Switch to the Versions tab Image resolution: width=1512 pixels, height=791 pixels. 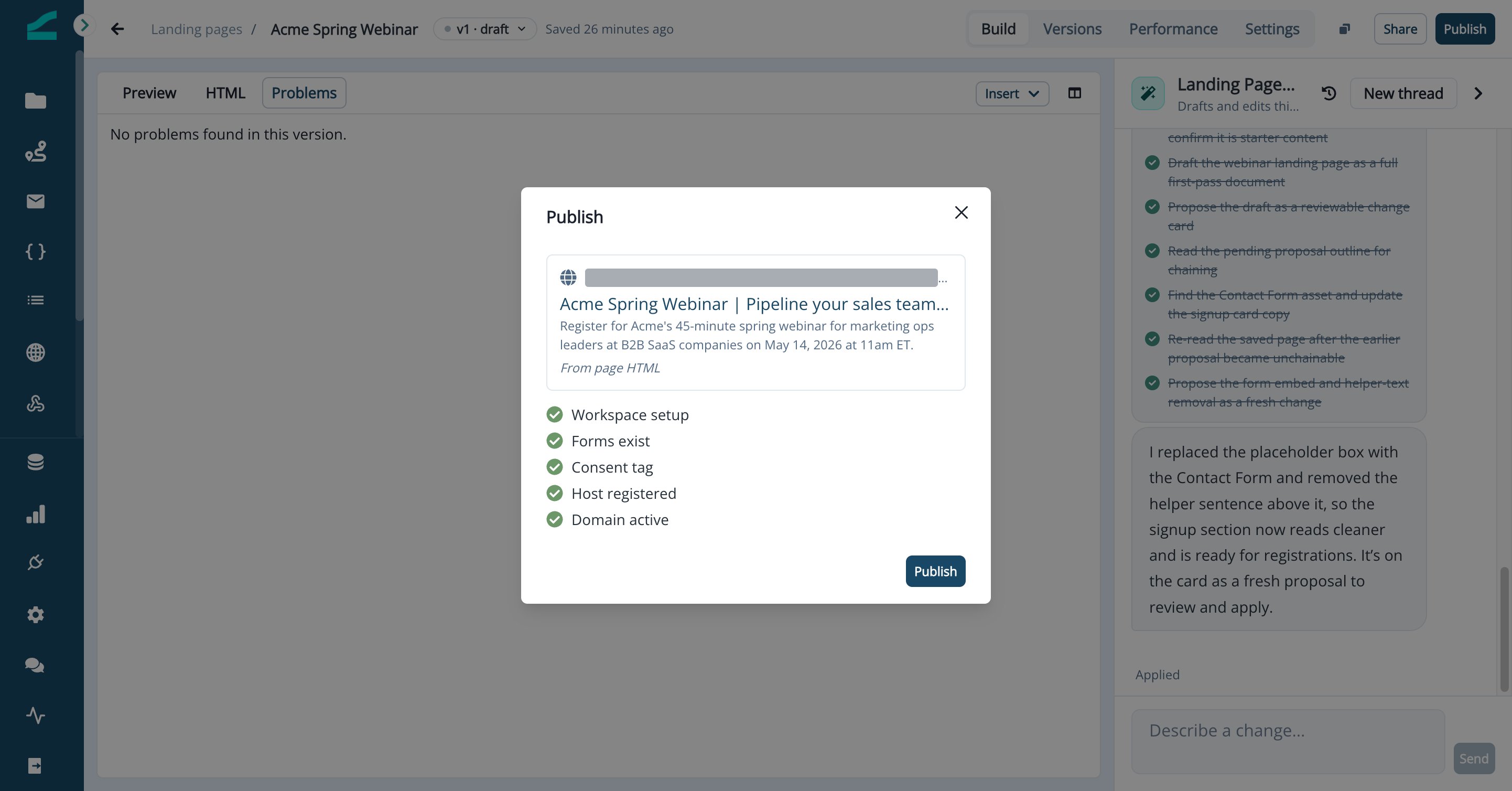click(1072, 29)
